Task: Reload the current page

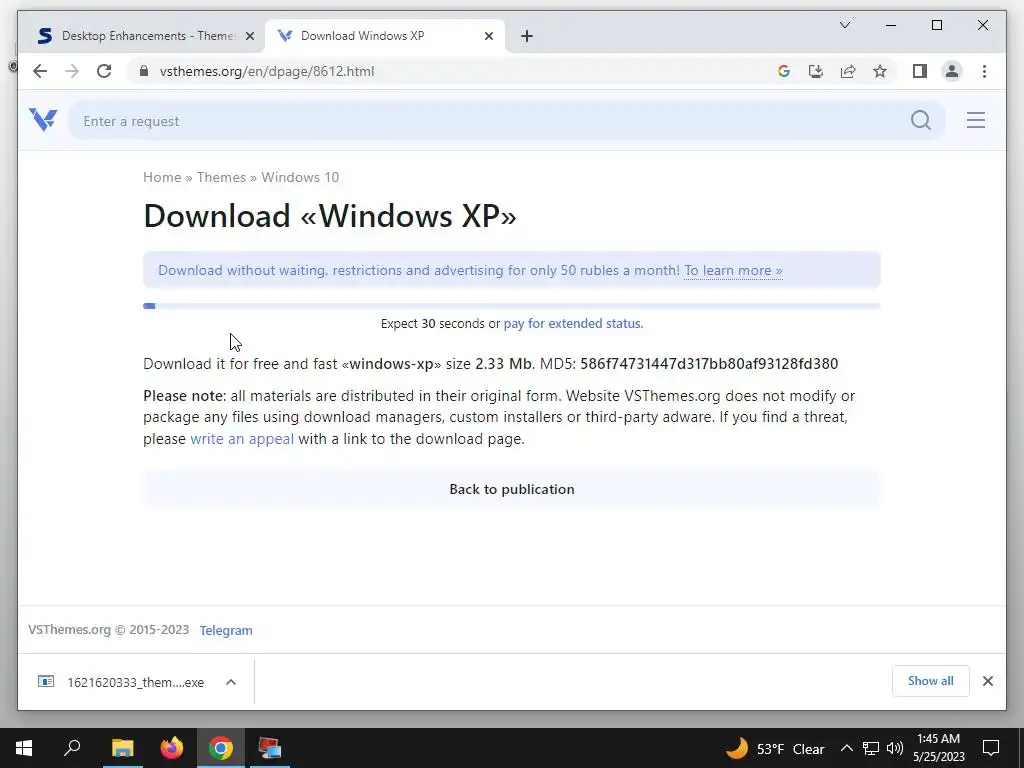Action: [104, 71]
